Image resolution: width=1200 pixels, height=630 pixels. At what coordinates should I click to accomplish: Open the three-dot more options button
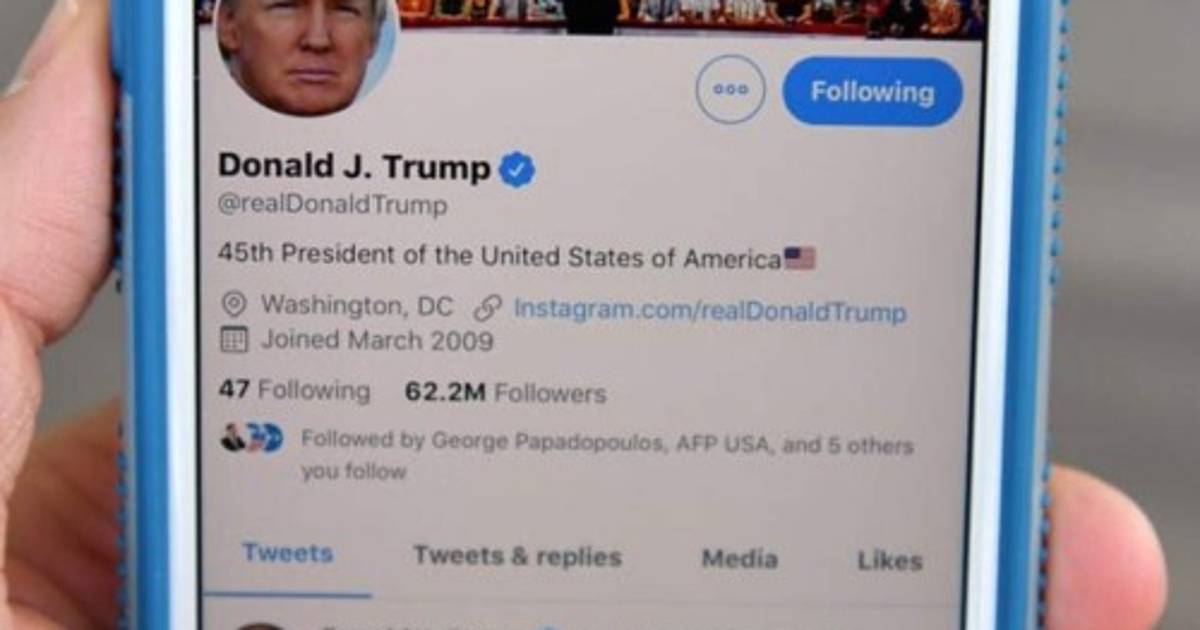pyautogui.click(x=730, y=90)
